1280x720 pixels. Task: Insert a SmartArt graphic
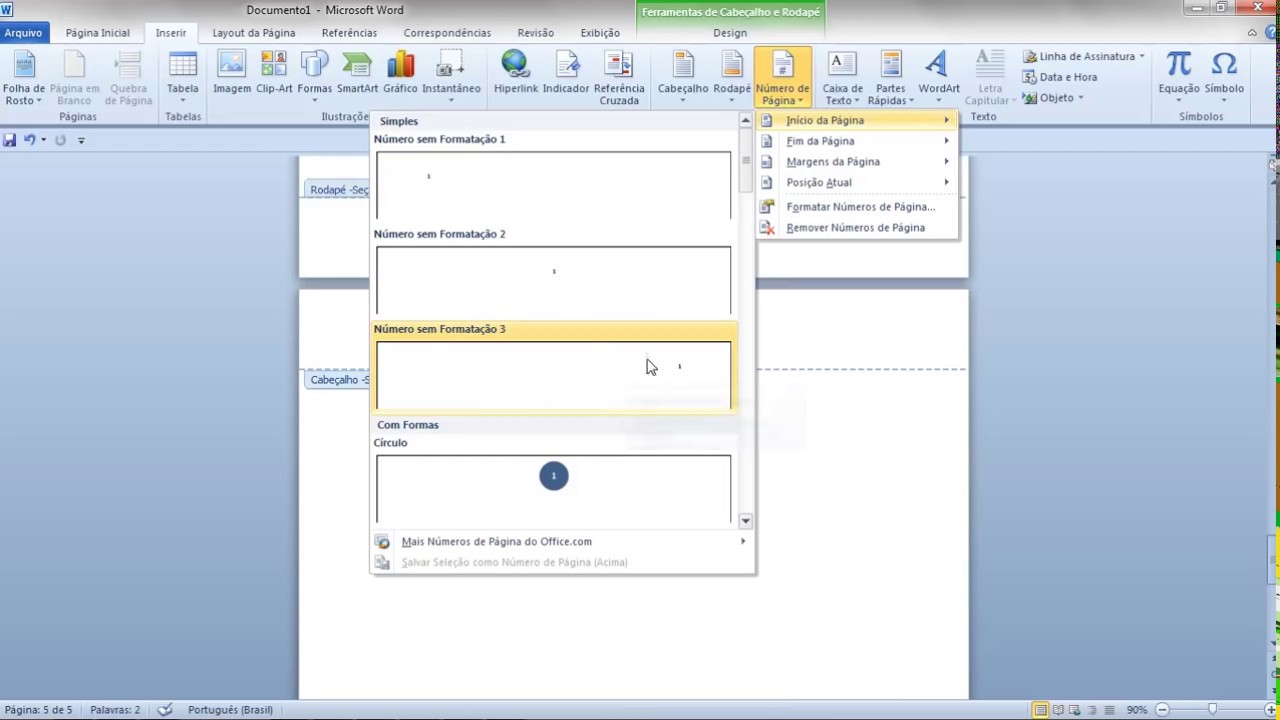[357, 73]
